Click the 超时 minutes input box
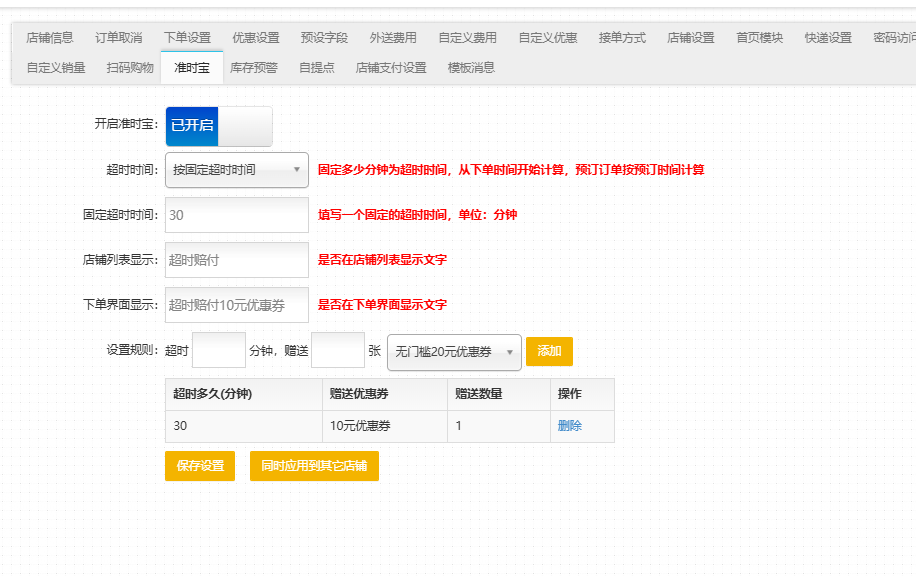916x576 pixels. click(x=218, y=351)
